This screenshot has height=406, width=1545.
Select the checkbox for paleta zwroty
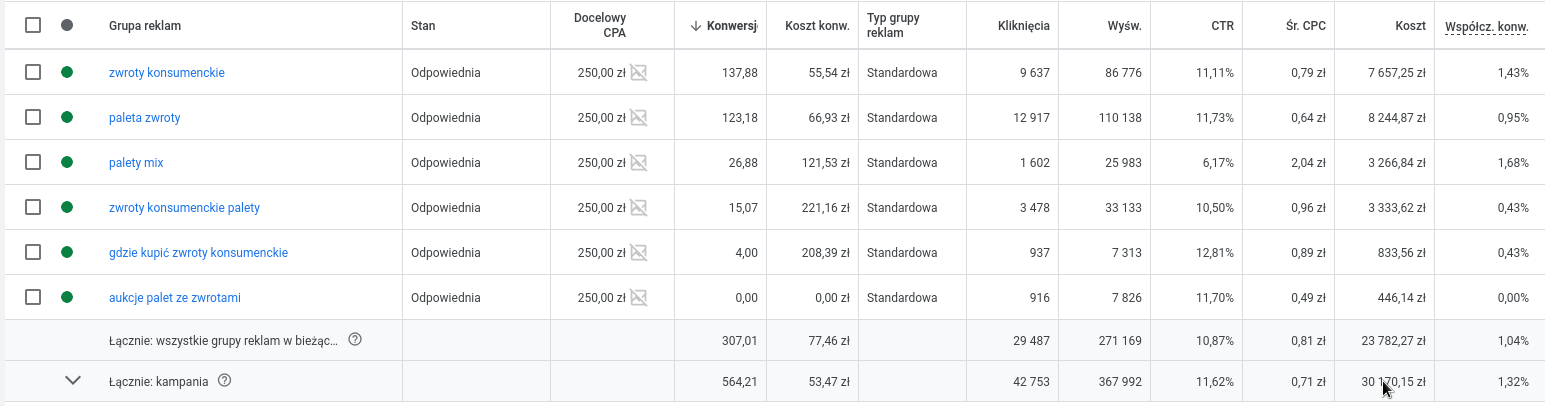pyautogui.click(x=33, y=117)
